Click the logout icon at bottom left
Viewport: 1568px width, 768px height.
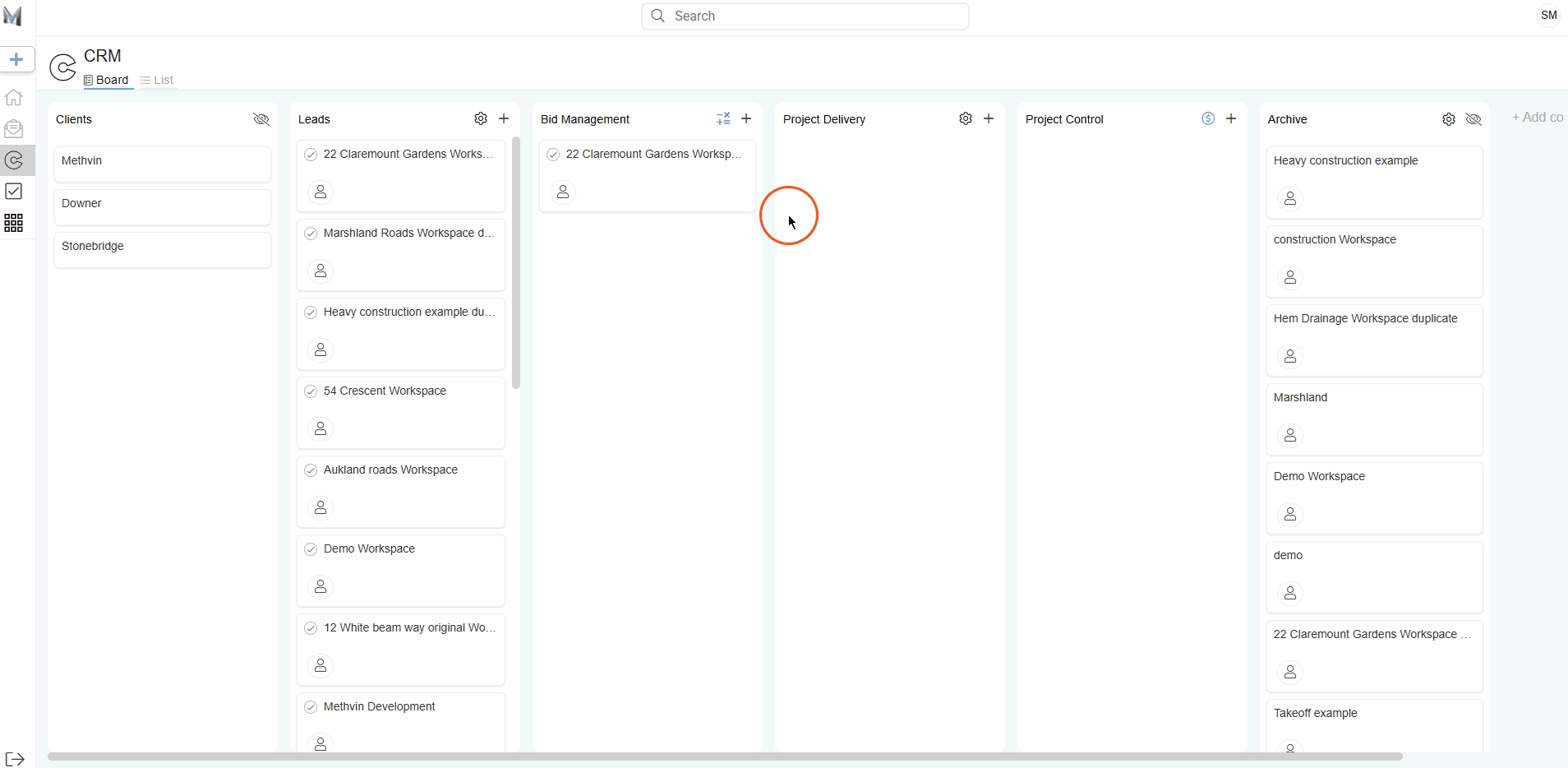pos(15,759)
